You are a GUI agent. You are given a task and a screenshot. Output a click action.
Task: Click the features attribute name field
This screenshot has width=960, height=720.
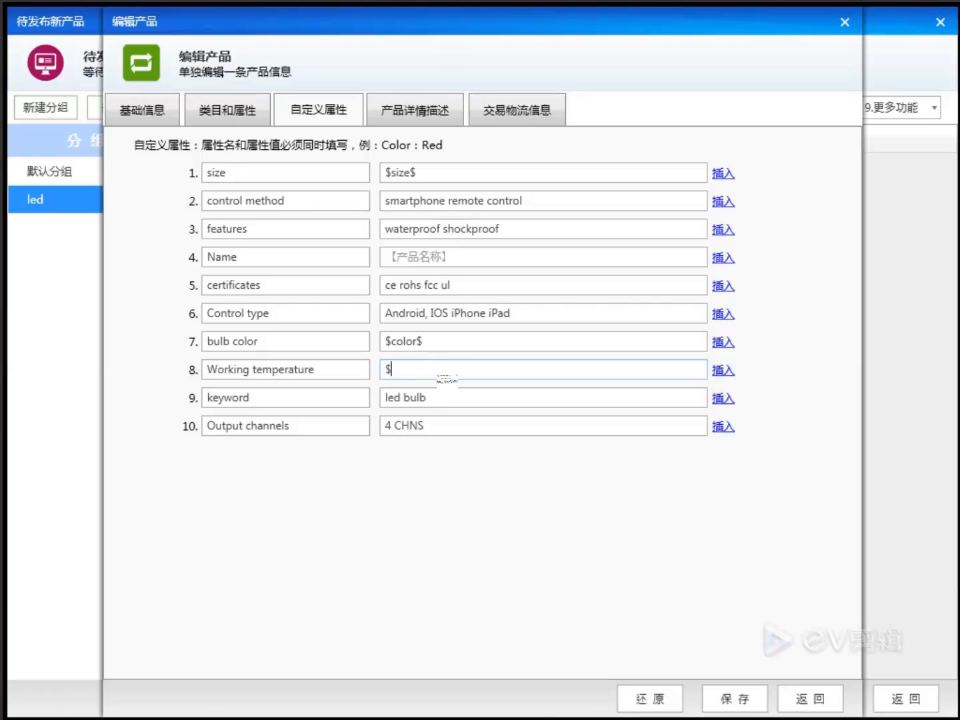pyautogui.click(x=285, y=229)
